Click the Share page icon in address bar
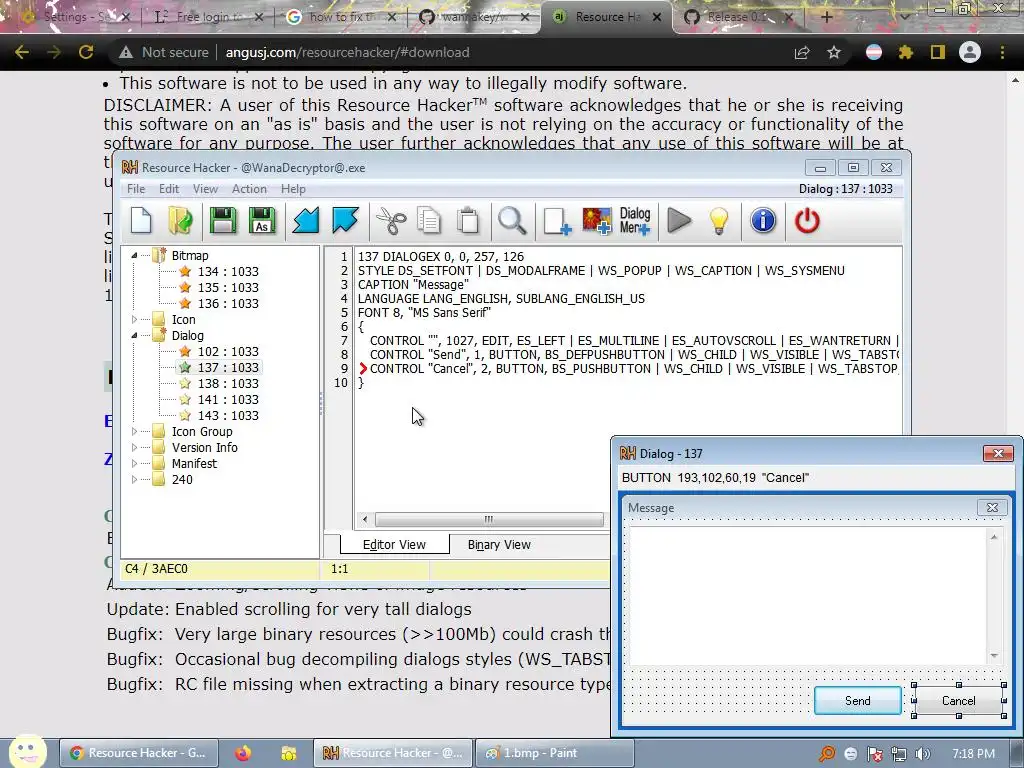This screenshot has width=1024, height=768. coord(802,52)
